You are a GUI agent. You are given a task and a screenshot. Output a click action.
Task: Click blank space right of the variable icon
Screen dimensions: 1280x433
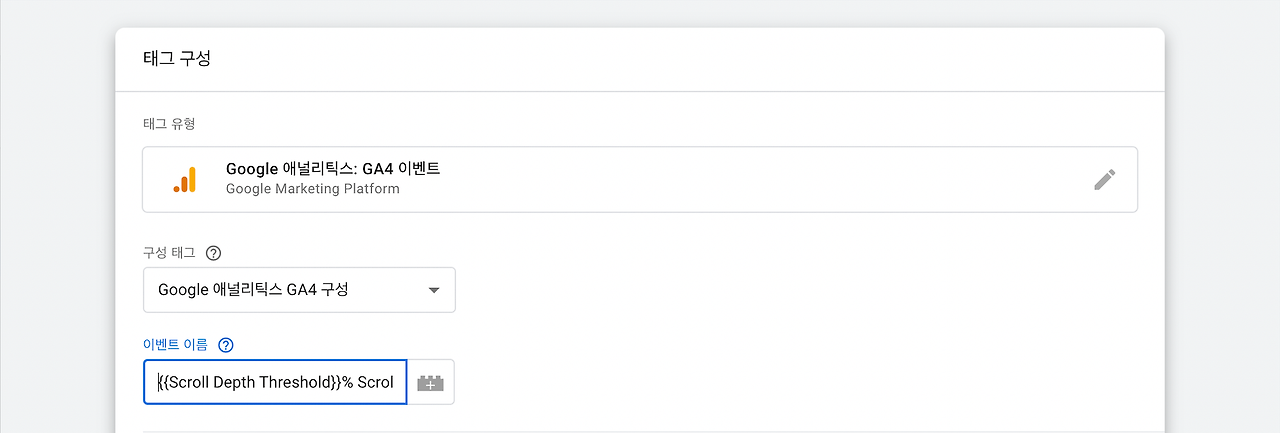tap(800, 383)
